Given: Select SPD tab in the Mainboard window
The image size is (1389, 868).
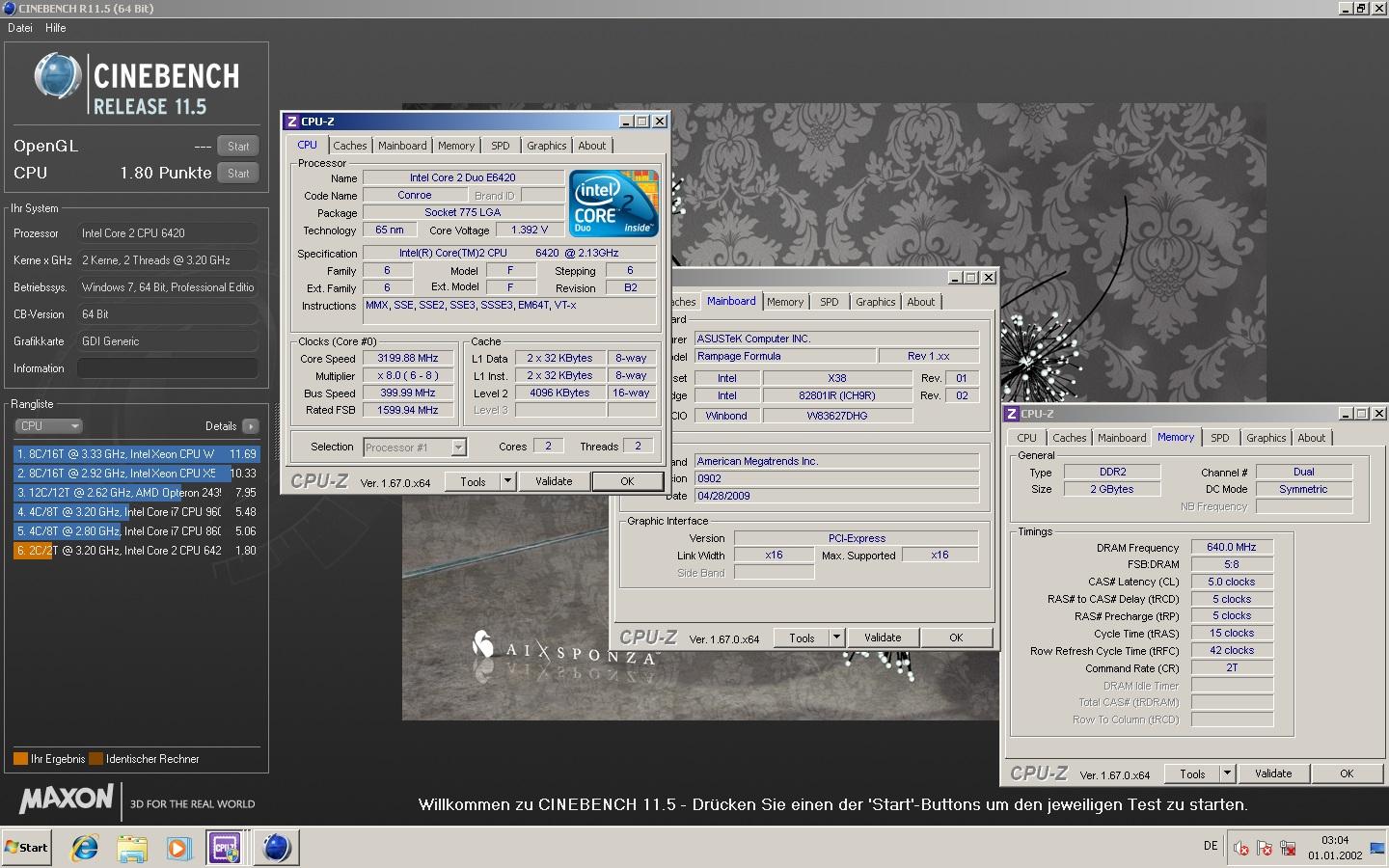Looking at the screenshot, I should pyautogui.click(x=830, y=302).
